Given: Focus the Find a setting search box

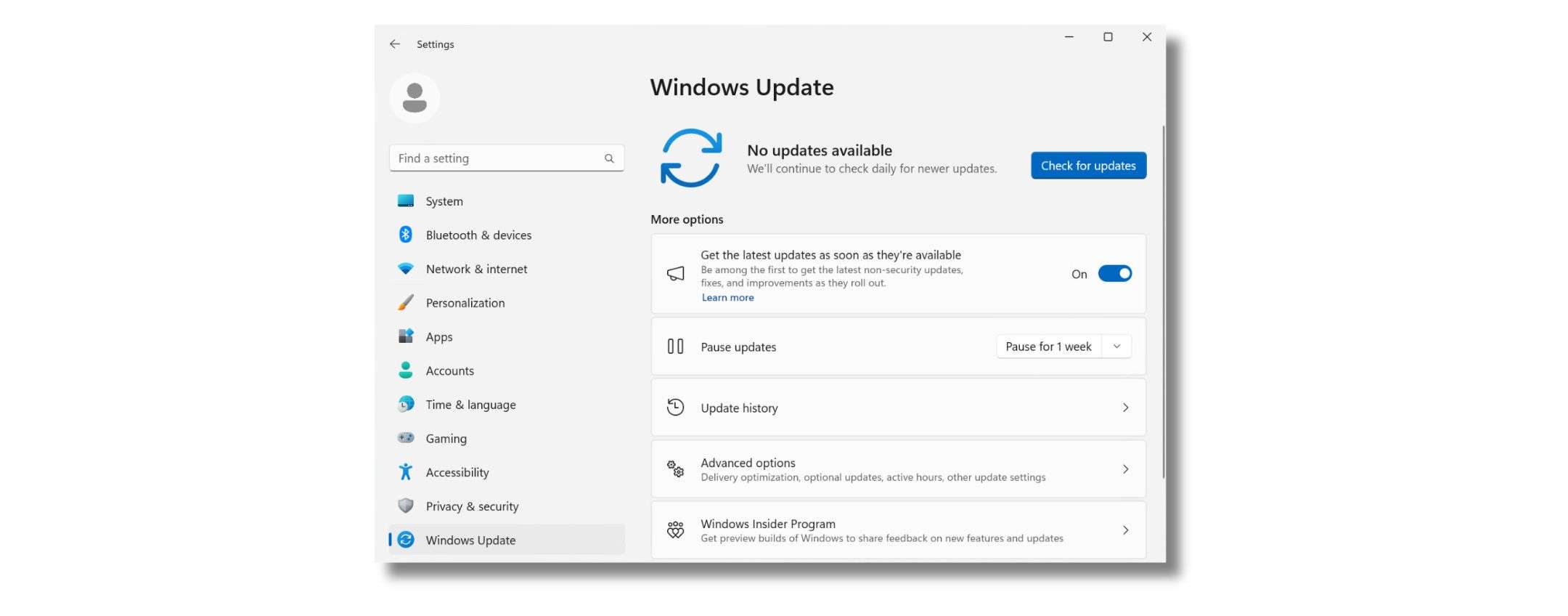Looking at the screenshot, I should [507, 158].
